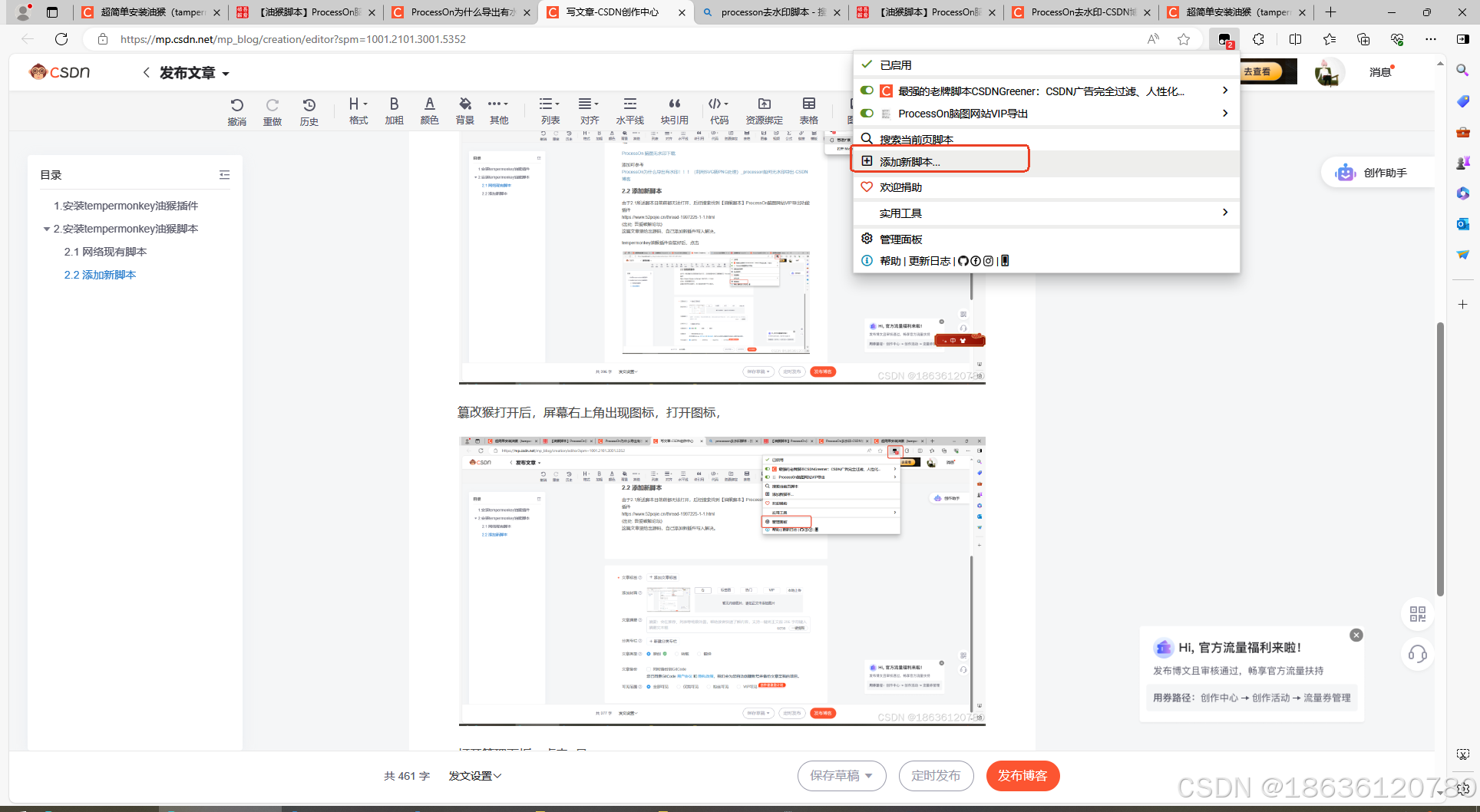Jump to 2.1 网络现有脚本 outline item
1480x812 pixels.
(105, 252)
